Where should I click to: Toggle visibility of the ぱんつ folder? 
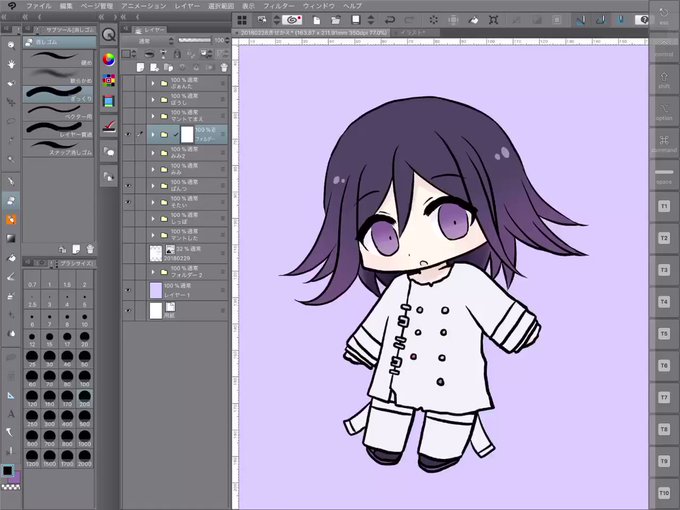[x=128, y=186]
